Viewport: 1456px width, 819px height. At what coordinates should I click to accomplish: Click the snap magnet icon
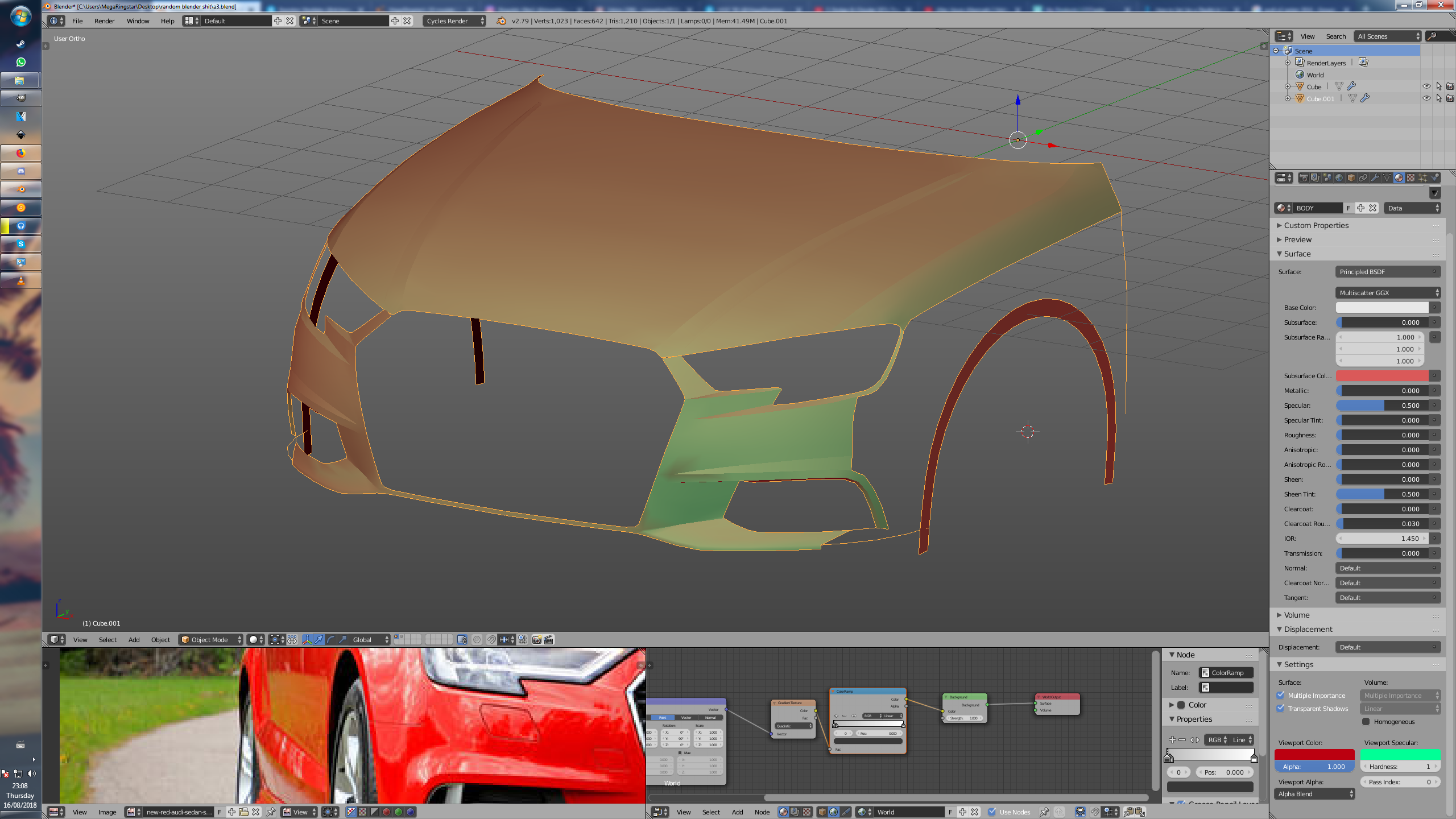pos(491,640)
